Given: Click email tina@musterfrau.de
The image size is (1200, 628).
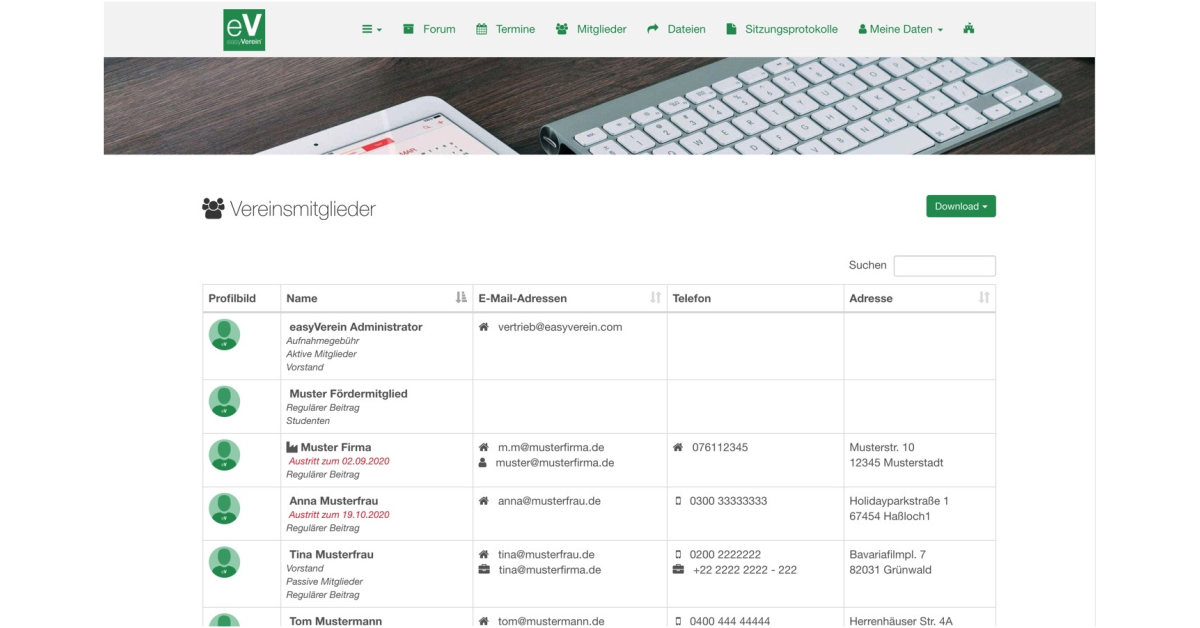Looking at the screenshot, I should [x=546, y=554].
